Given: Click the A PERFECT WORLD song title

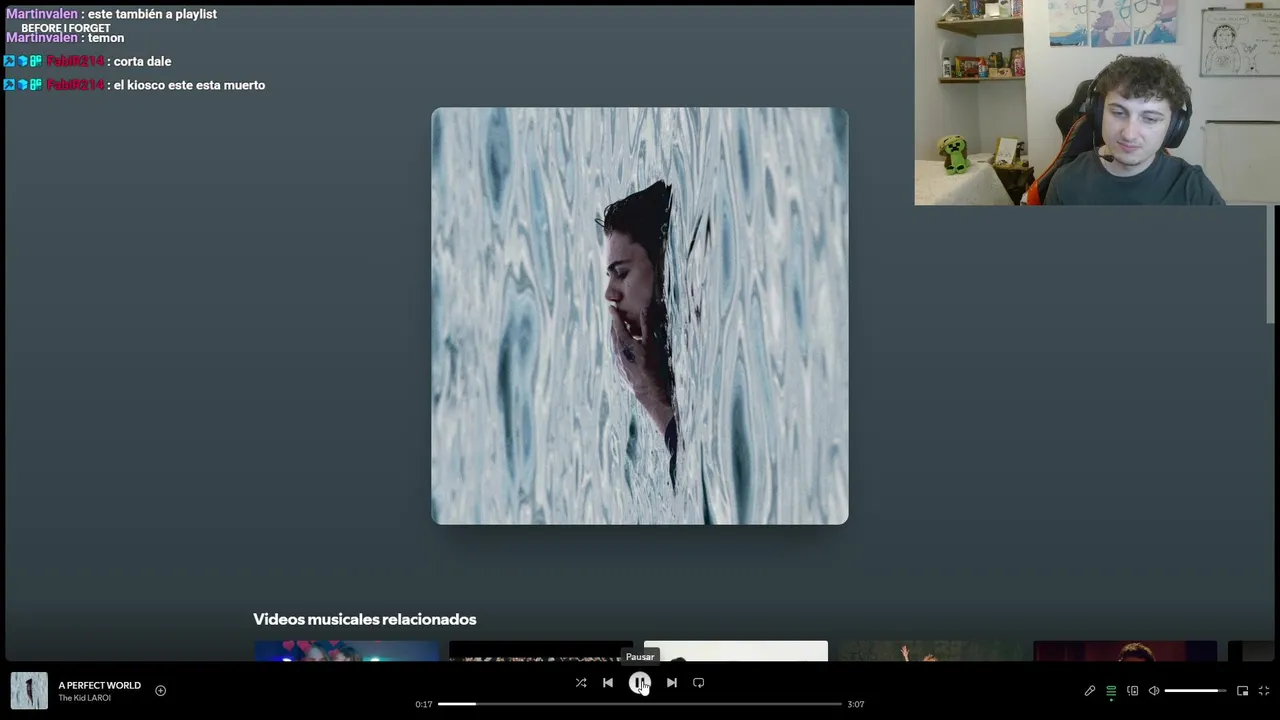Looking at the screenshot, I should (100, 685).
